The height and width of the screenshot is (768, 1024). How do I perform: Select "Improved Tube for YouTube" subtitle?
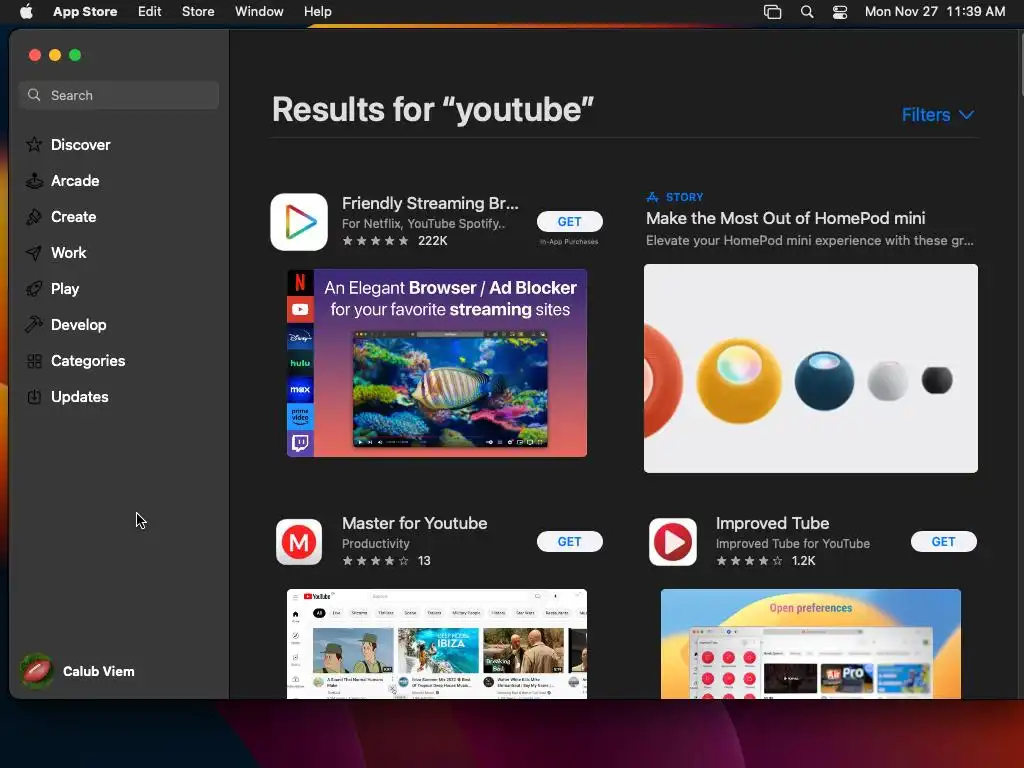[793, 543]
